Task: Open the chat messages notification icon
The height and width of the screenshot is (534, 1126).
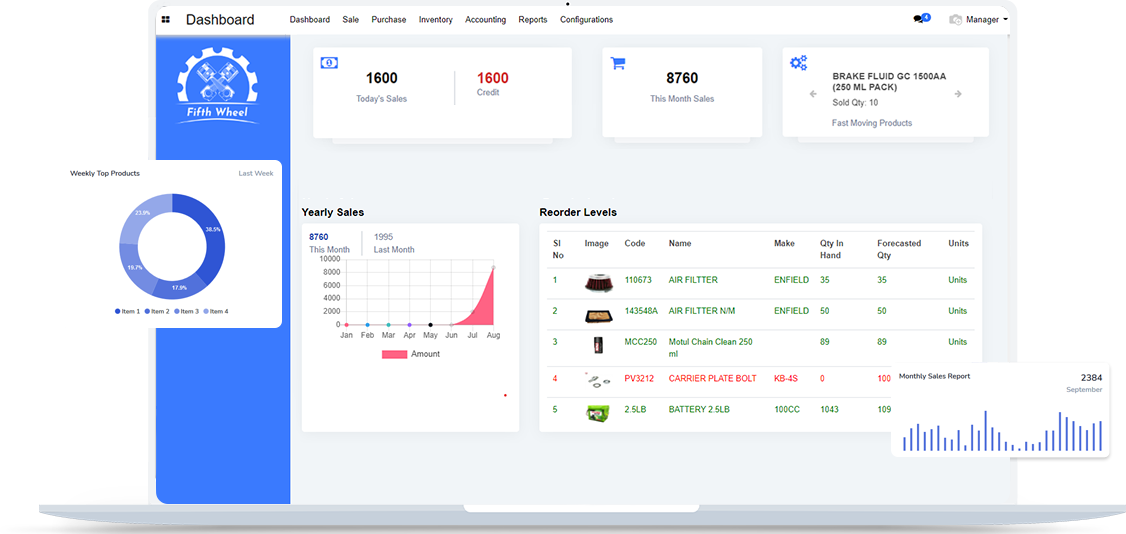Action: (x=919, y=19)
